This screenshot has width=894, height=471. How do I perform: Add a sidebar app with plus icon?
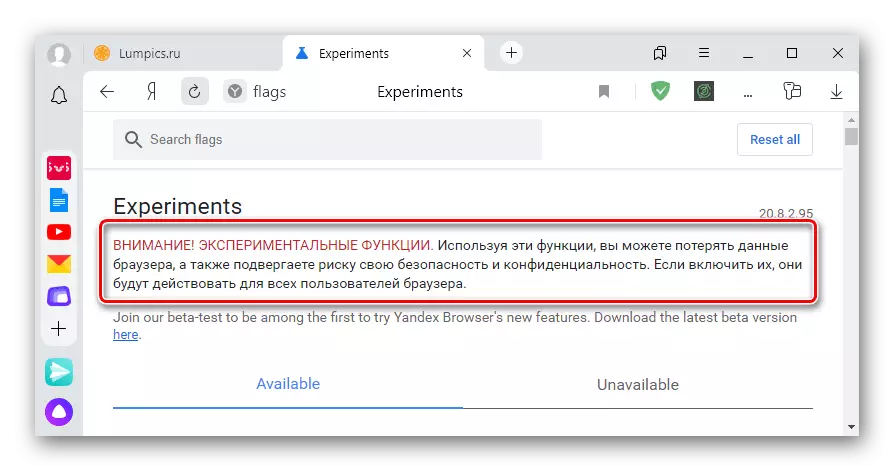tap(58, 328)
